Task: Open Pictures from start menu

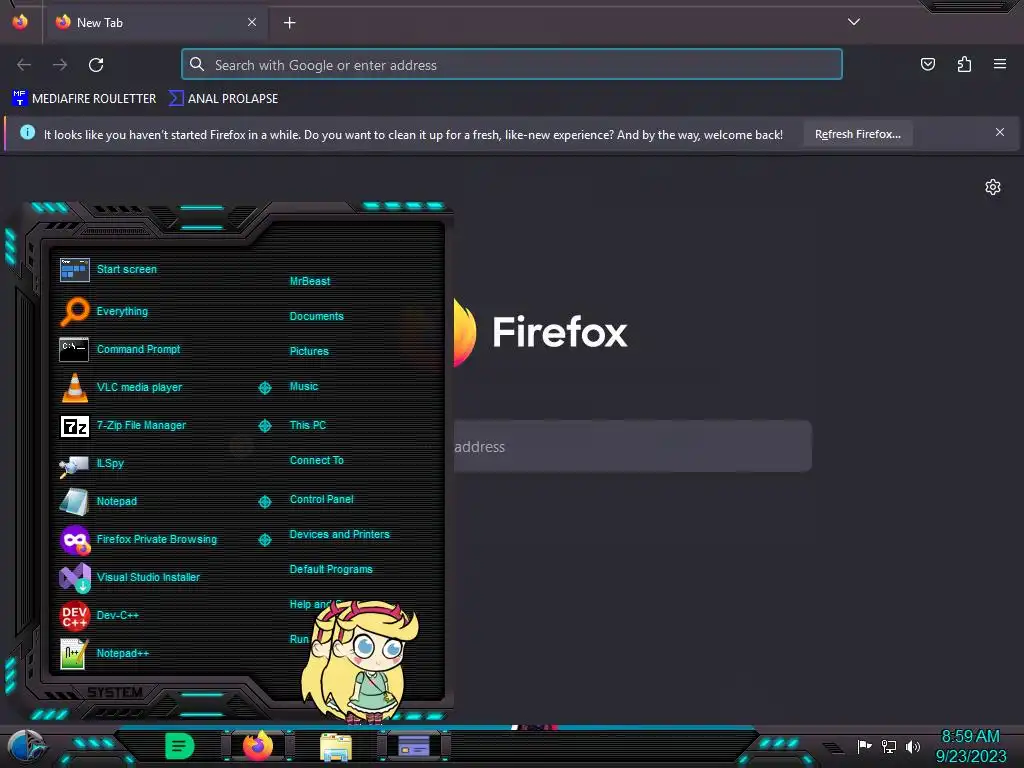Action: coord(309,351)
